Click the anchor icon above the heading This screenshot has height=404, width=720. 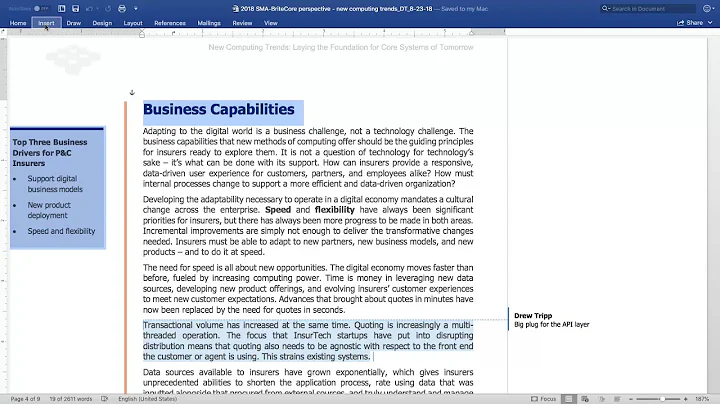coord(132,93)
